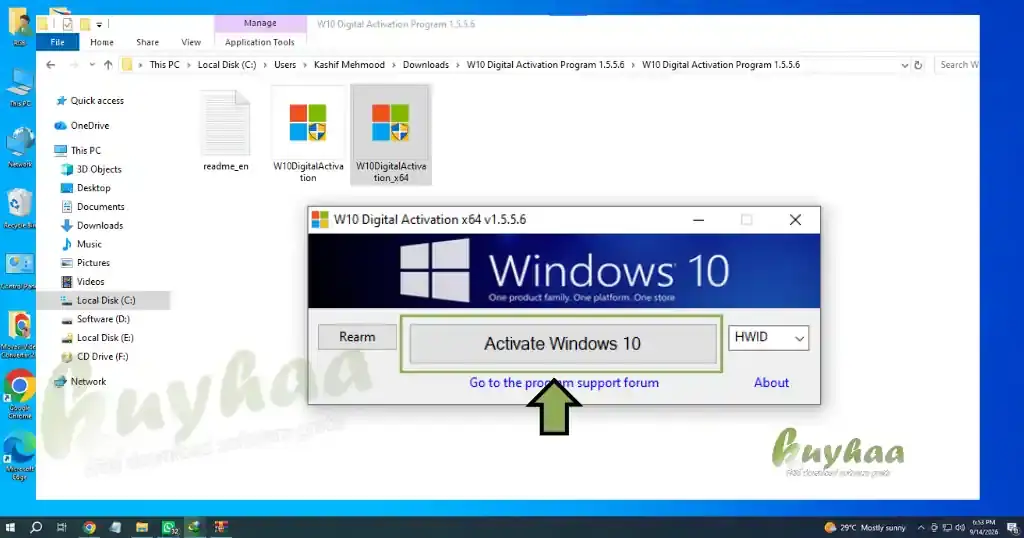
Task: Click the taskbar clock and date
Action: (x=984, y=528)
